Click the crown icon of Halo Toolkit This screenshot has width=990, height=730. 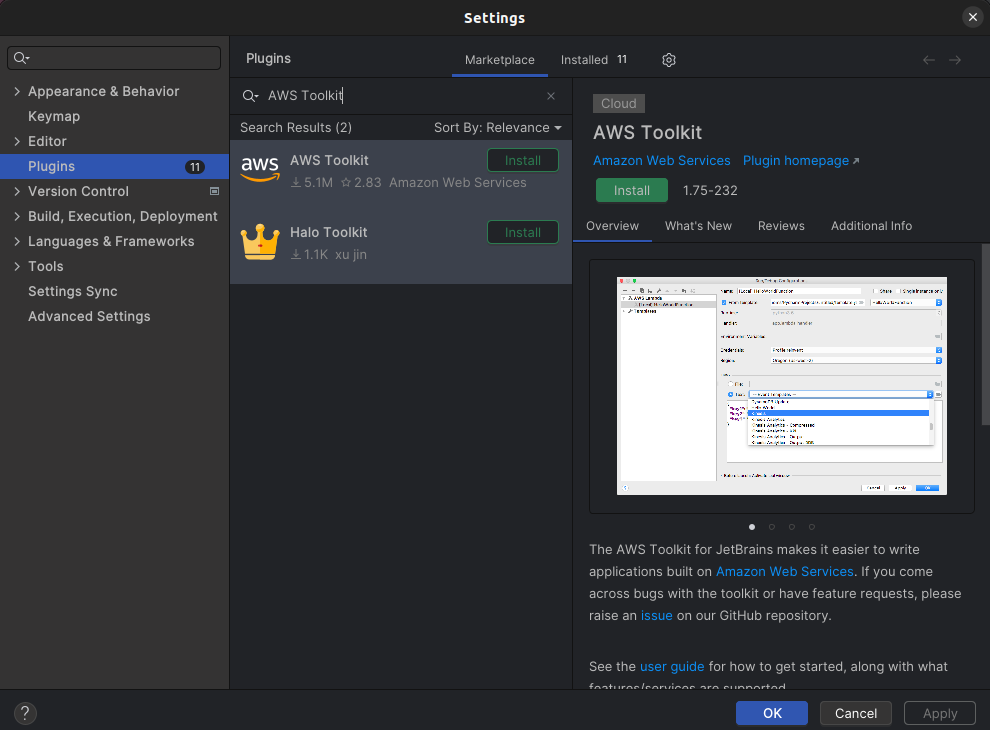[x=260, y=242]
